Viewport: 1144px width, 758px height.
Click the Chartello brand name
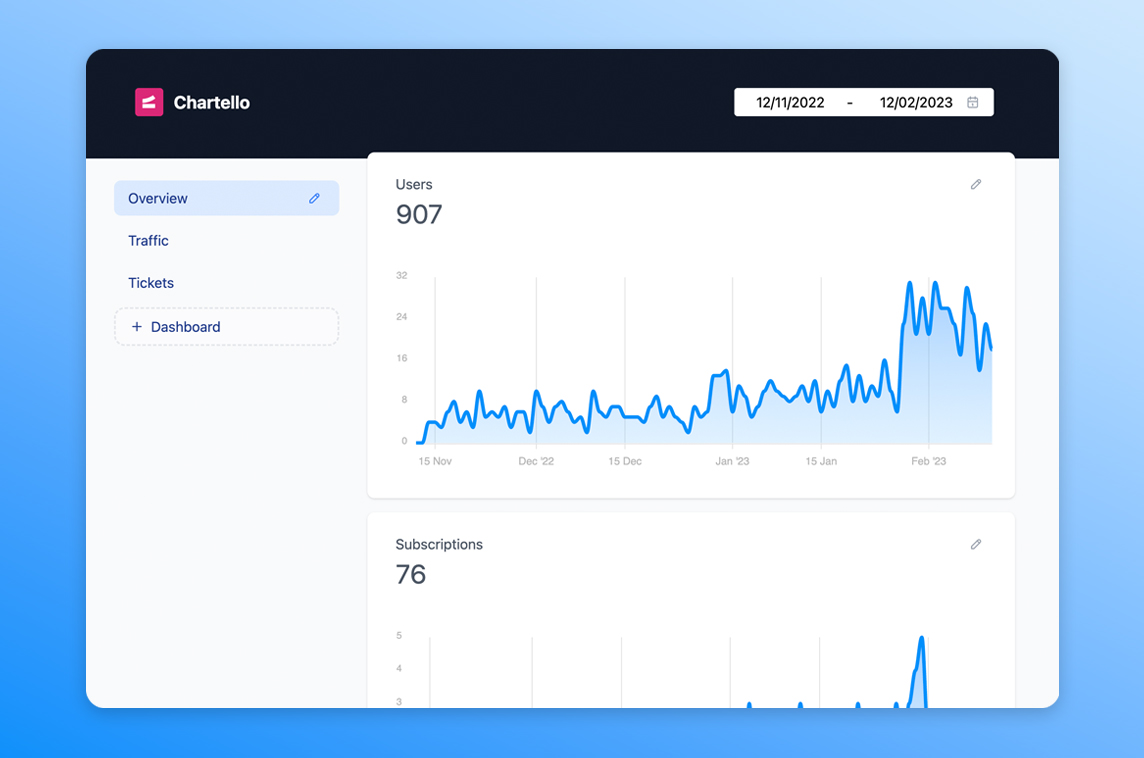211,102
